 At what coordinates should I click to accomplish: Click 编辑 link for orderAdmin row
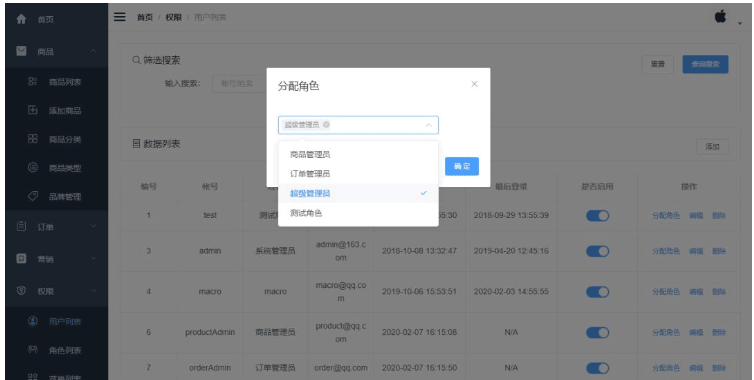tap(696, 368)
